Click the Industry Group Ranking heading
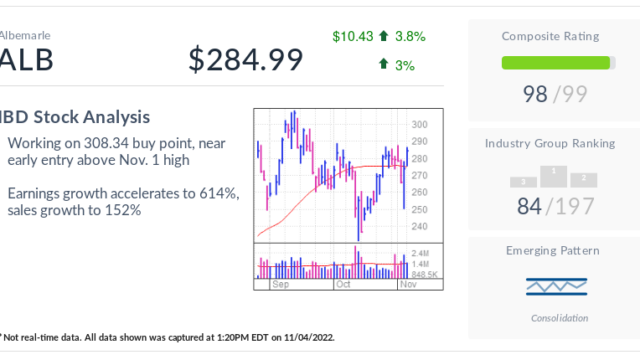 [x=550, y=143]
